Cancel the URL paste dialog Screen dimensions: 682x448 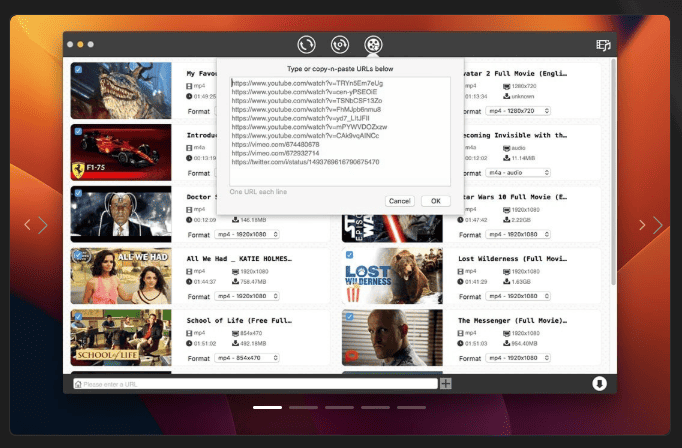click(x=399, y=201)
